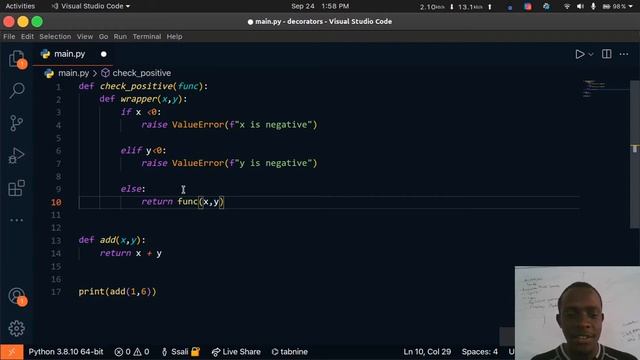This screenshot has height=360, width=640.
Task: Click the Wi-Fi icon in top bar
Action: (567, 7)
